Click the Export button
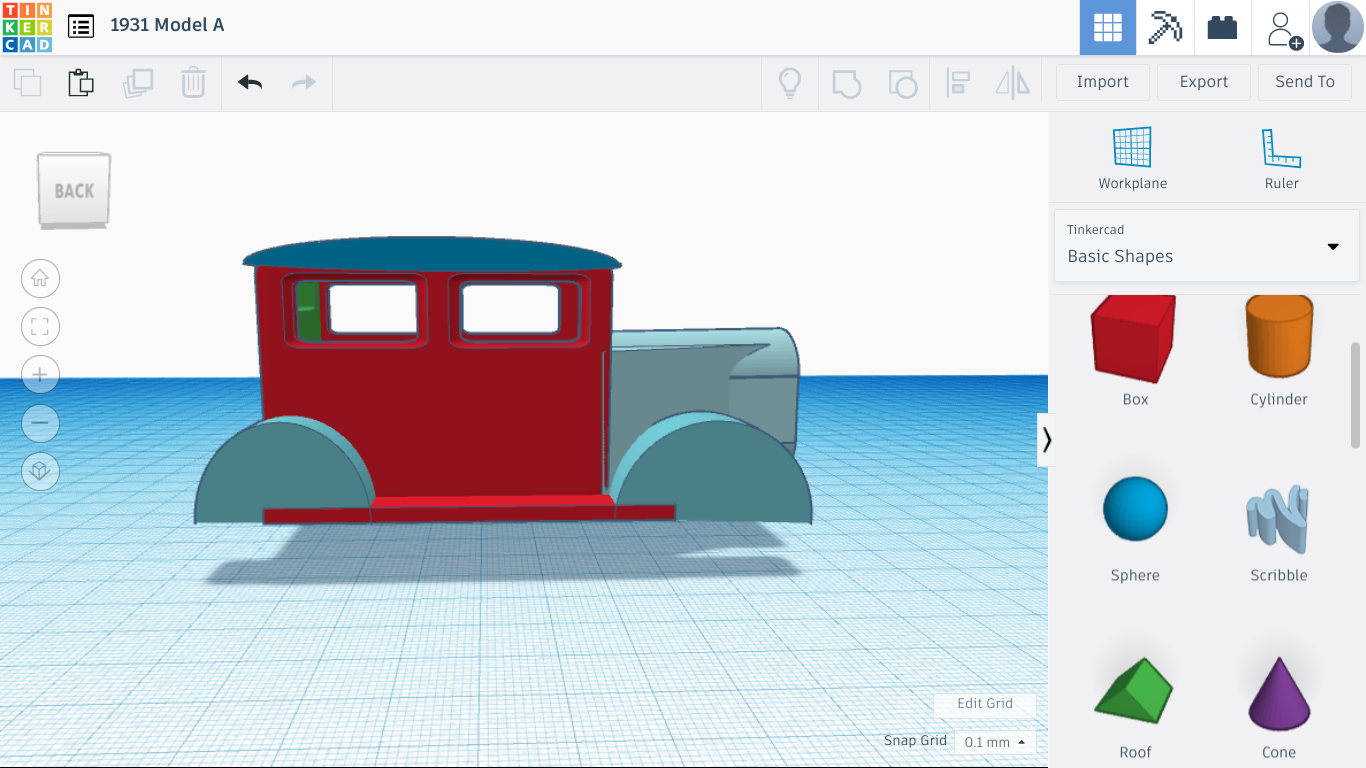 click(x=1203, y=82)
